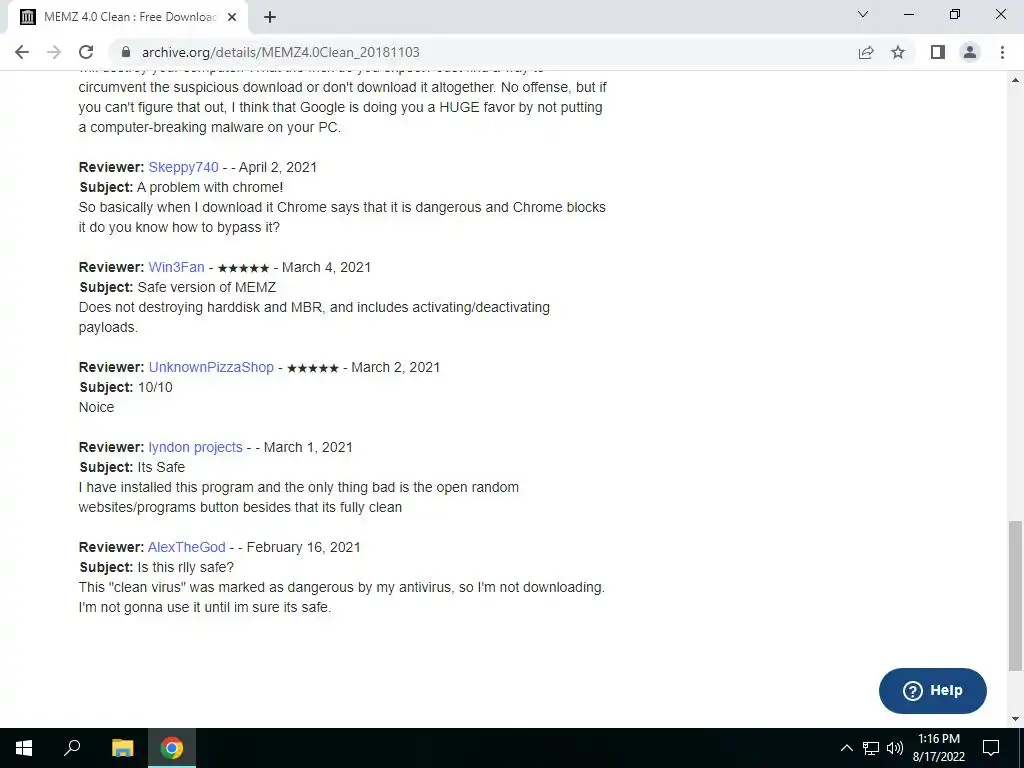Image resolution: width=1024 pixels, height=768 pixels.
Task: Click the date 'April 2, 2021'
Action: click(278, 167)
